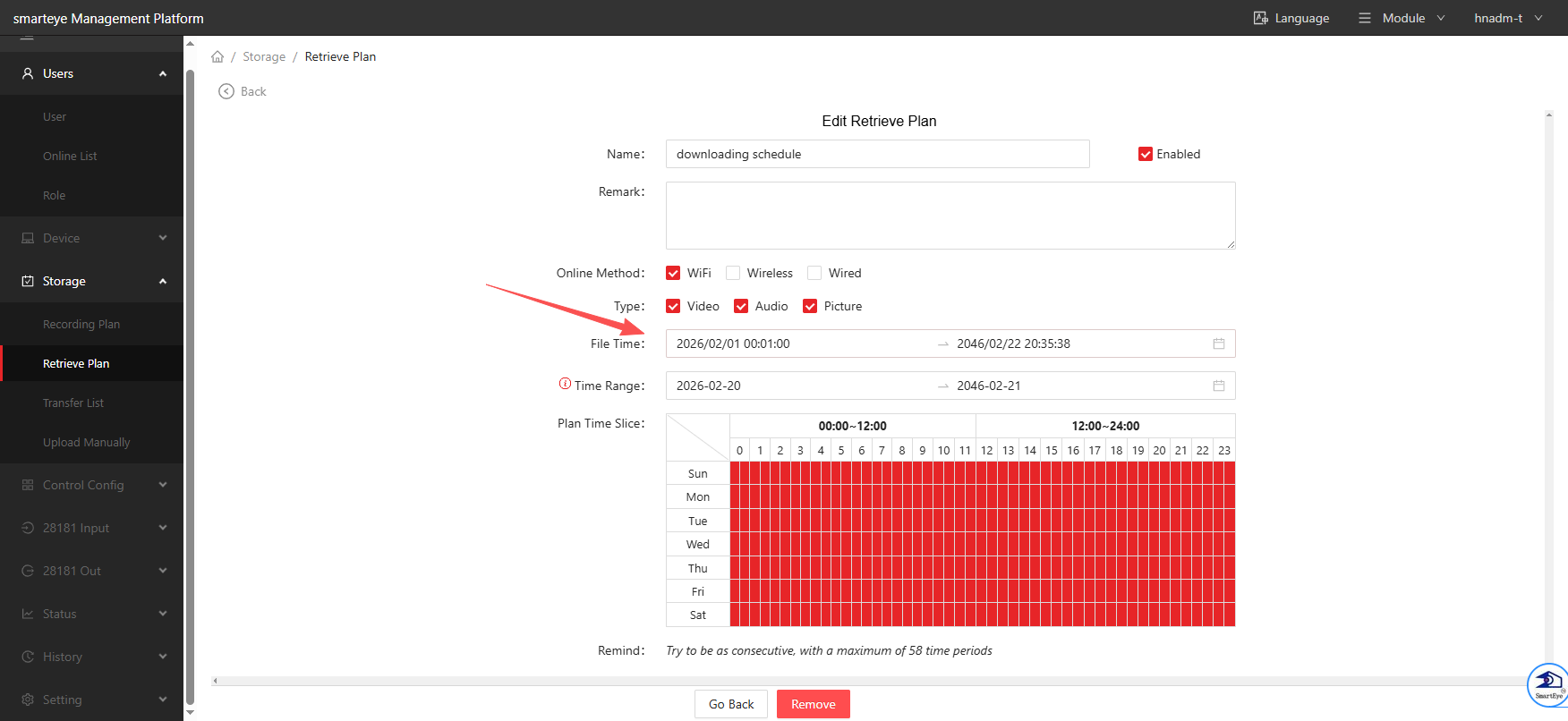
Task: Enable the Wireless online method checkbox
Action: tap(733, 273)
